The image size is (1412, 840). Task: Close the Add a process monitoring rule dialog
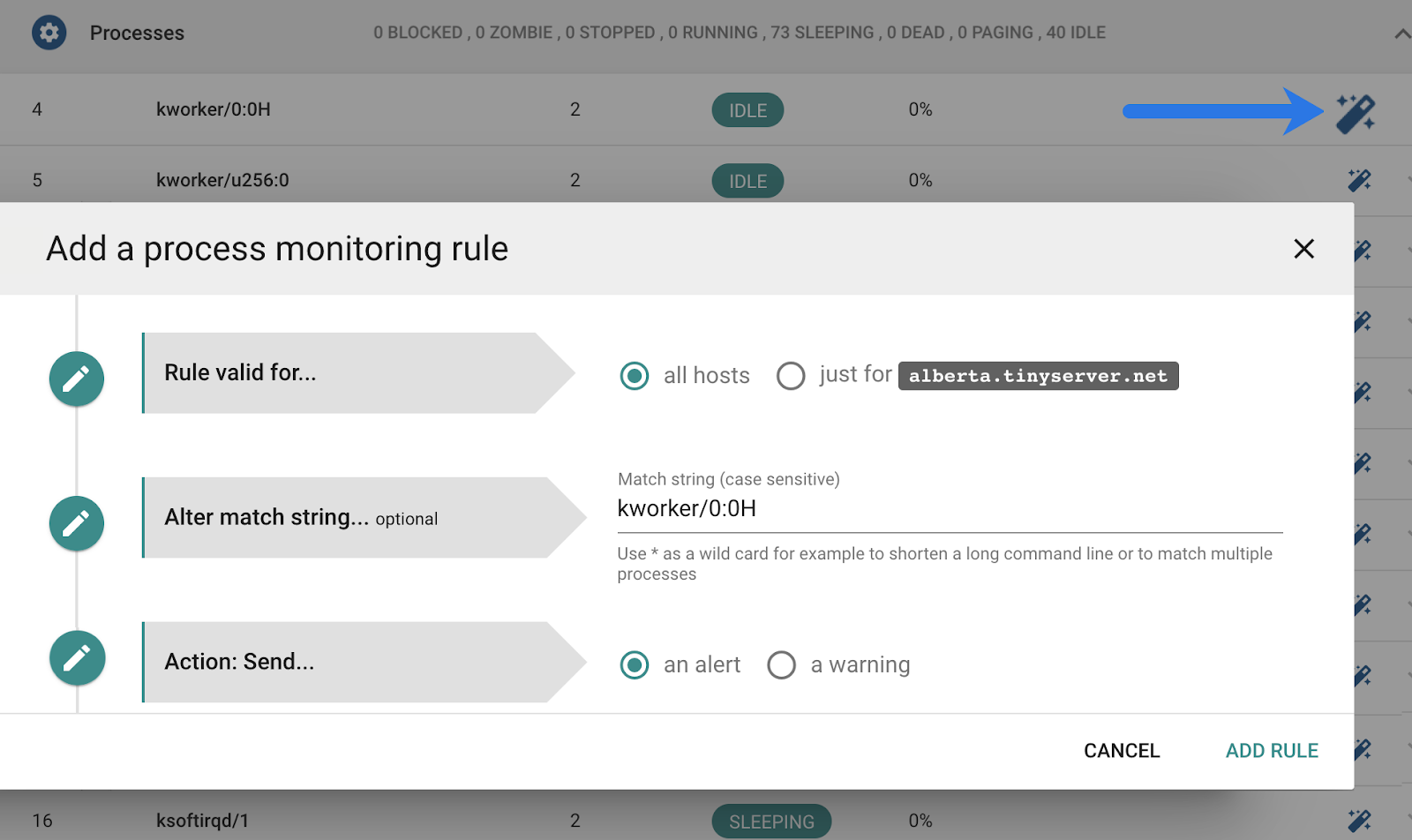click(x=1303, y=249)
